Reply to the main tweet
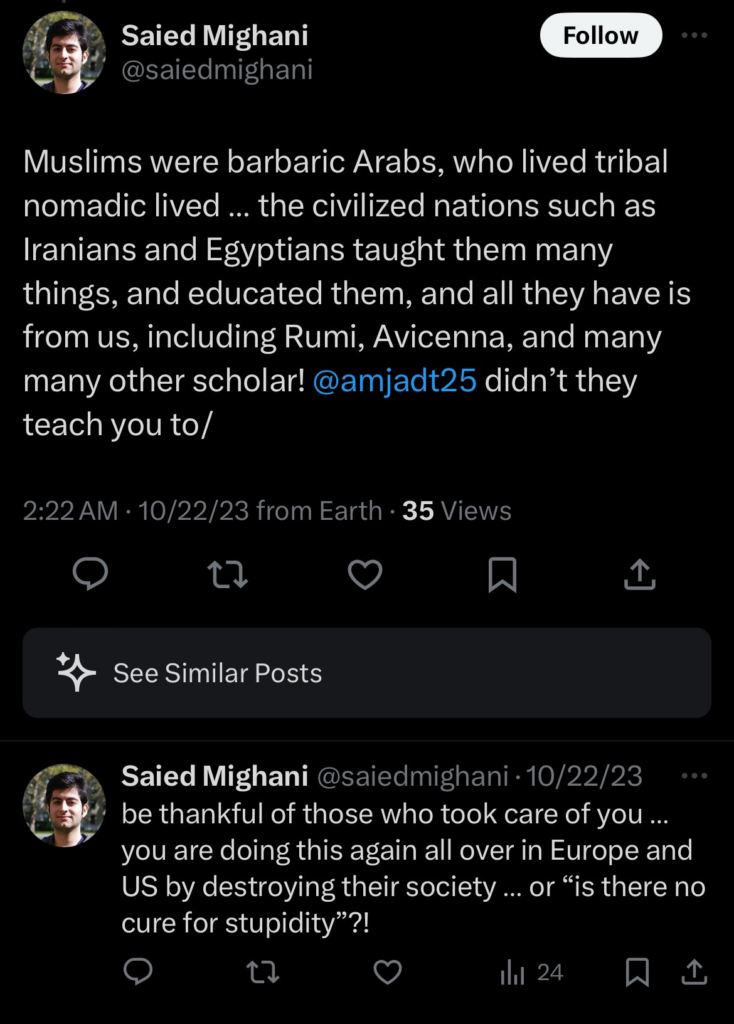 pyautogui.click(x=90, y=574)
